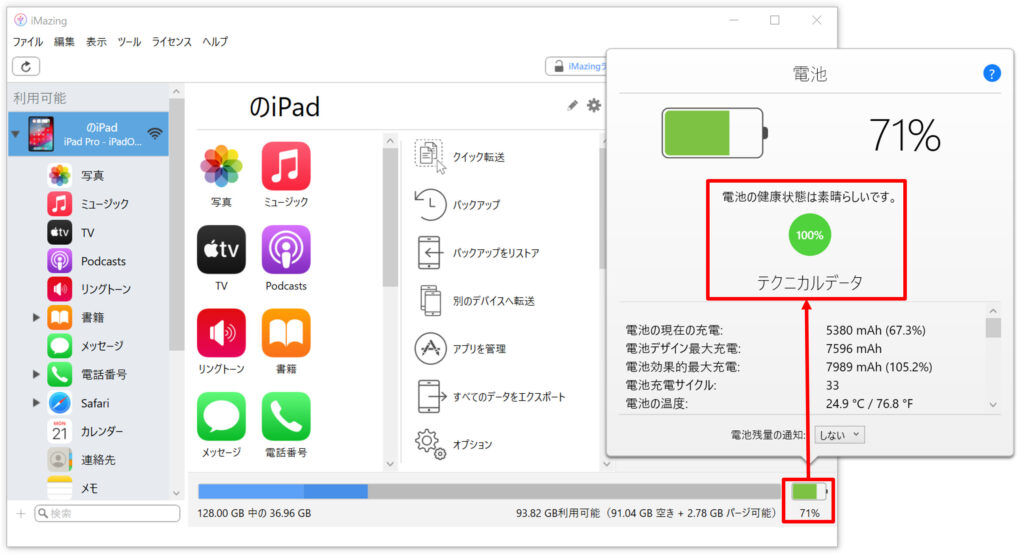The width and height of the screenshot is (1024, 555).
Task: Select the iPad device row in sidebar
Action: coord(88,134)
